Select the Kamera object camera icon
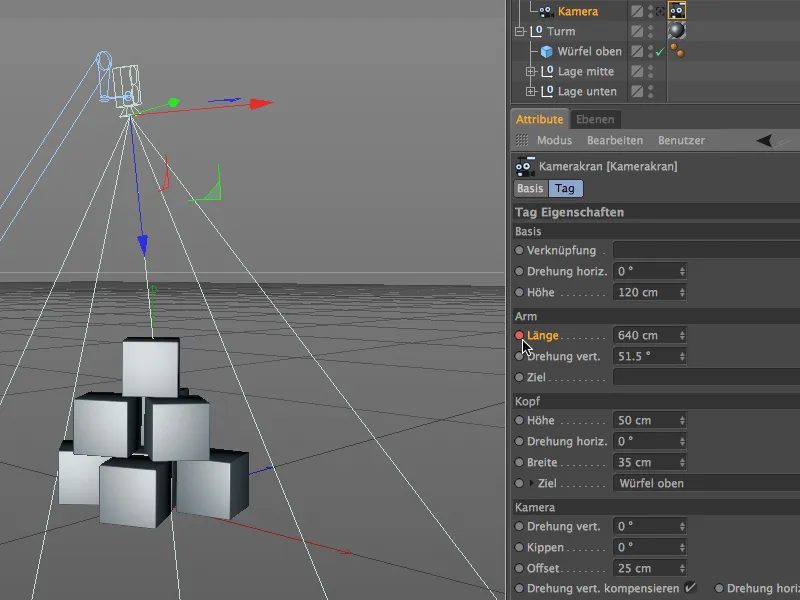 pyautogui.click(x=546, y=11)
